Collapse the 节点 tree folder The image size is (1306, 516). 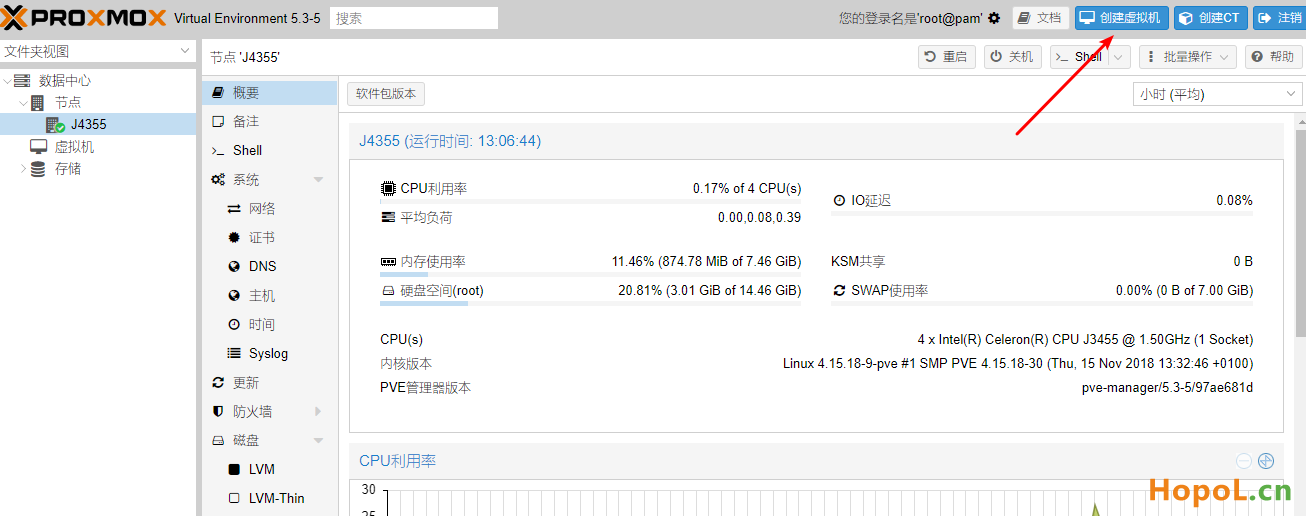tap(24, 103)
